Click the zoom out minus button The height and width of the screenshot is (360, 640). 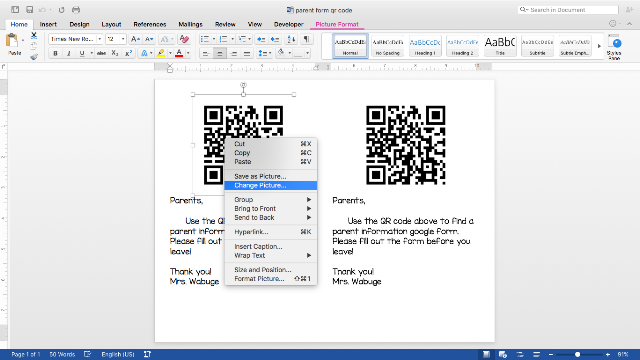coord(551,355)
